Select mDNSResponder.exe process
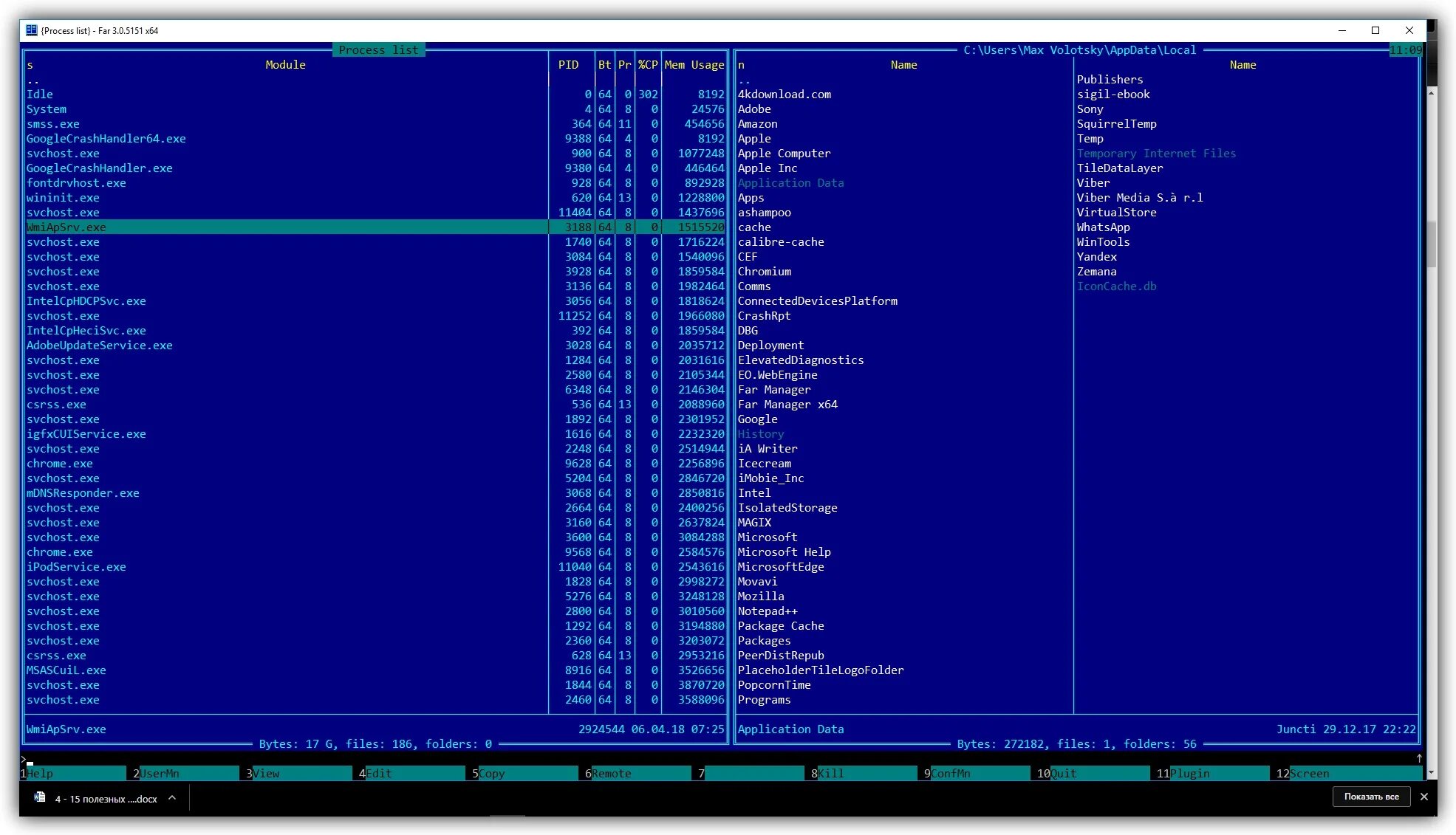This screenshot has width=1456, height=835. pyautogui.click(x=375, y=493)
